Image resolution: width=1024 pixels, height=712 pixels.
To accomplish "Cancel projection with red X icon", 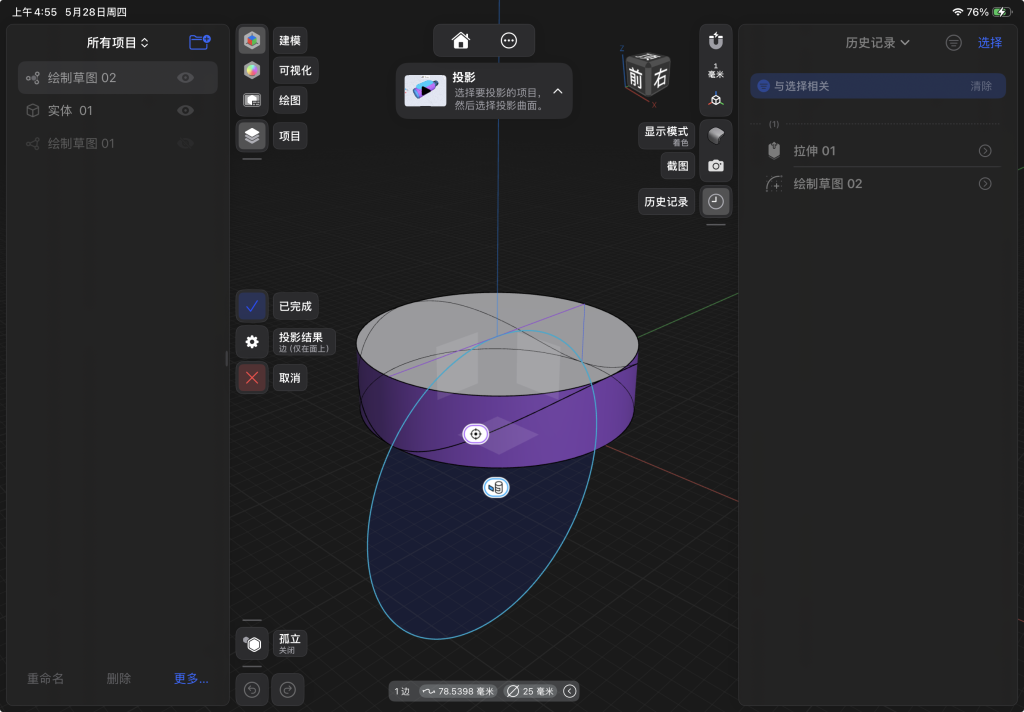I will (x=252, y=378).
